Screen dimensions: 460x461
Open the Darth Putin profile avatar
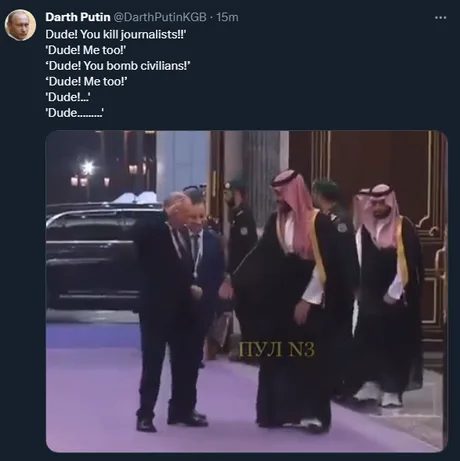coord(20,25)
